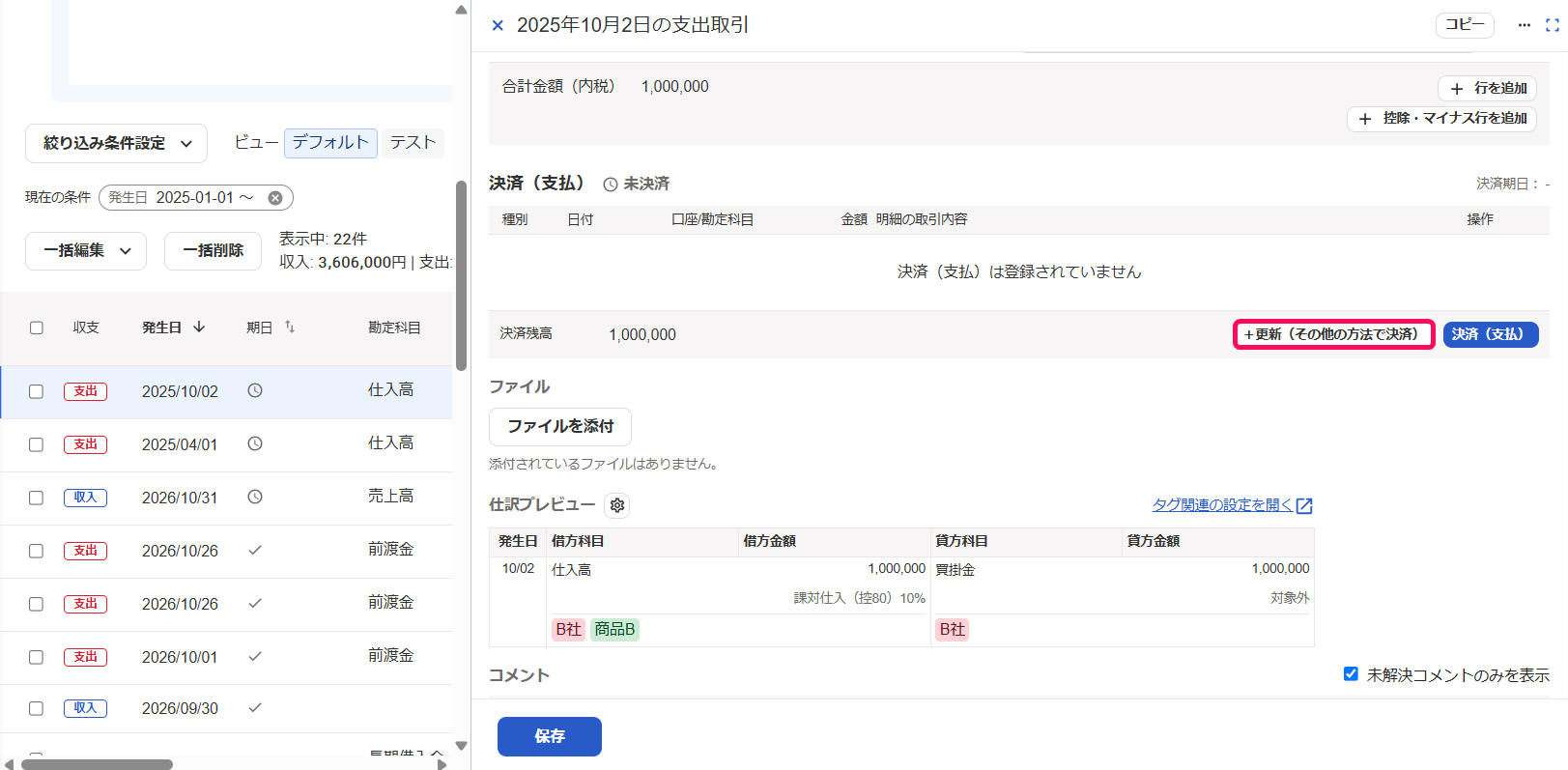Click the scroll-right arrow at list bottom

(x=442, y=764)
